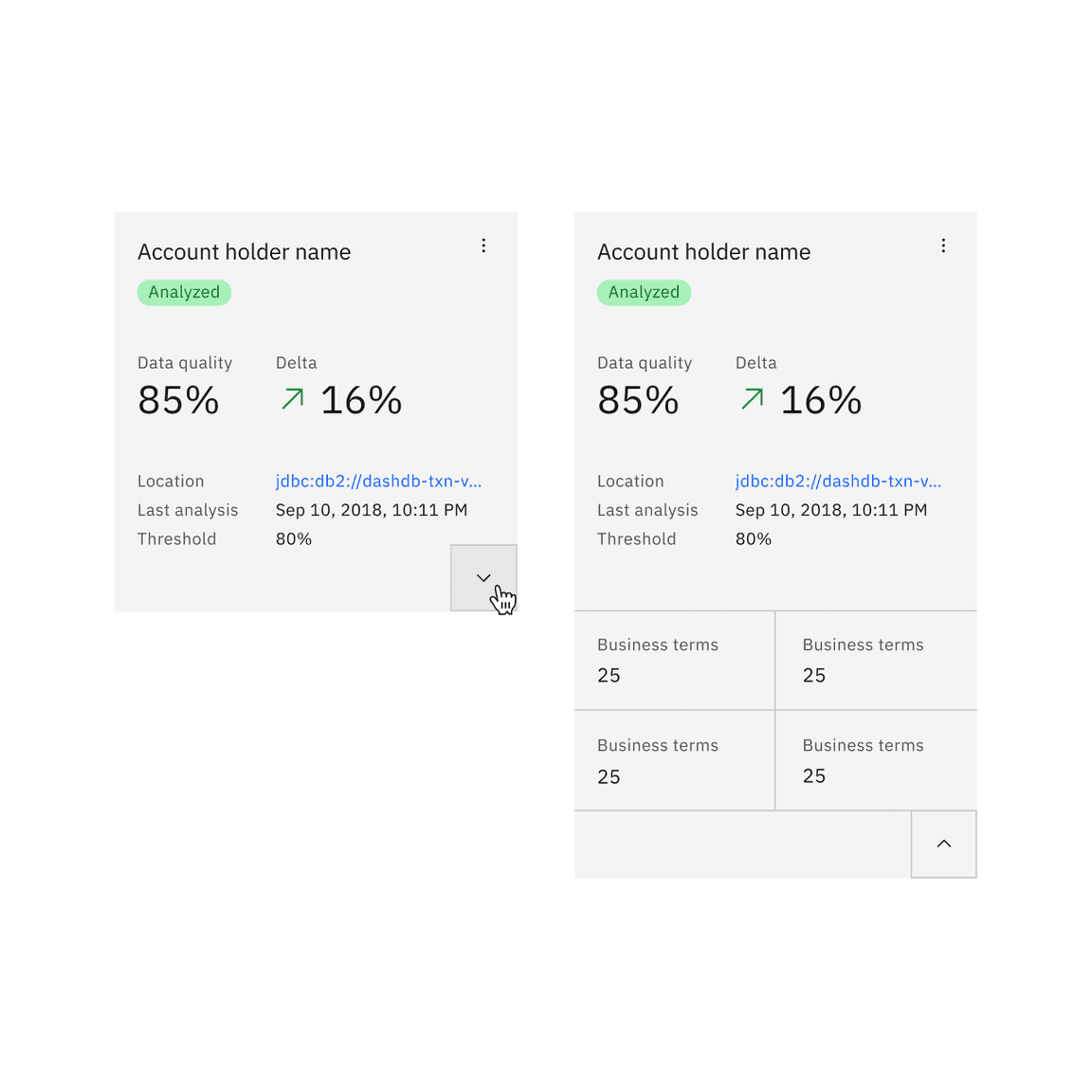Open jdbc:db2 location link in expanded card
The image size is (1092, 1092).
[x=838, y=481]
